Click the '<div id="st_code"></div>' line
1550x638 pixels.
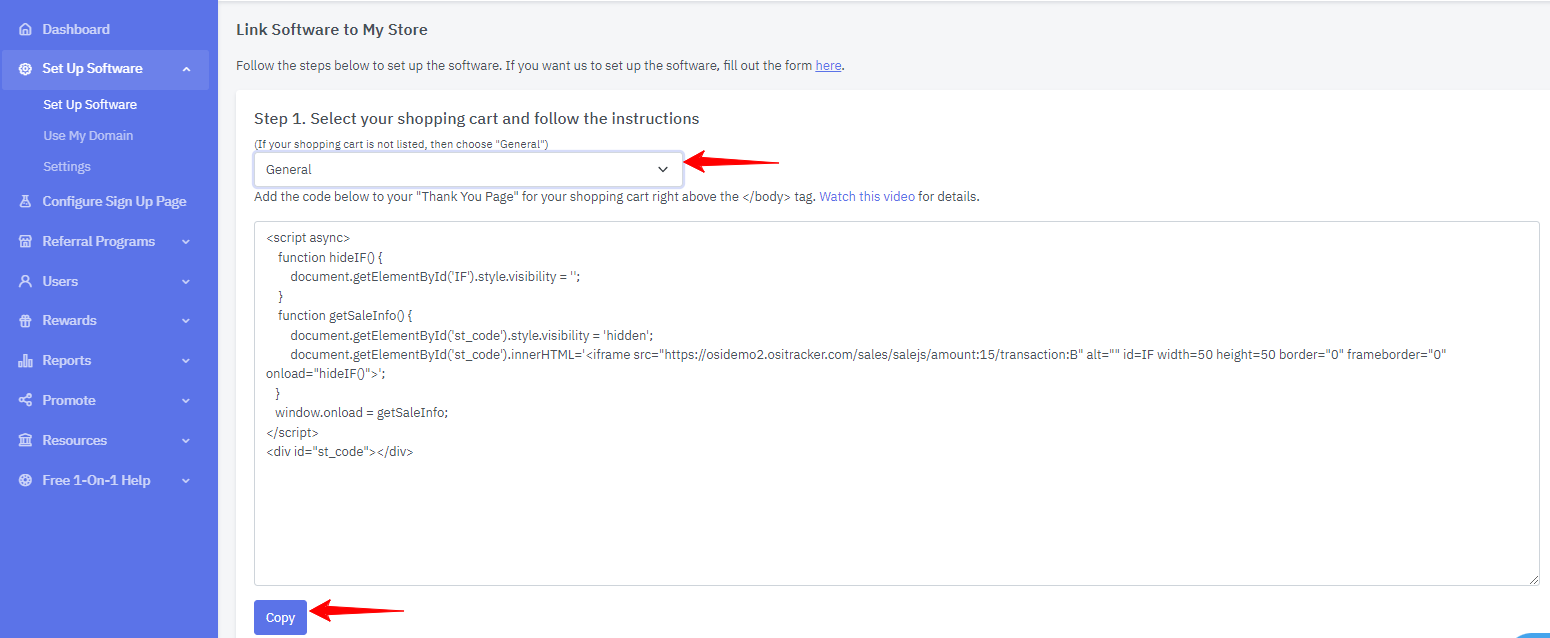339,452
